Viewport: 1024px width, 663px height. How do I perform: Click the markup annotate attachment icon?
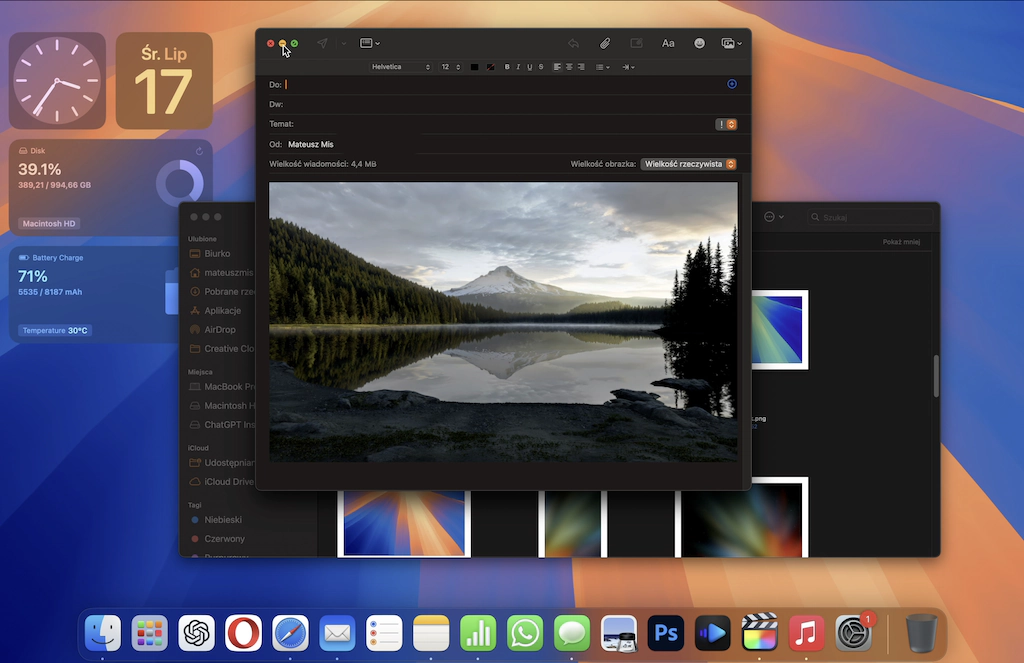point(636,43)
